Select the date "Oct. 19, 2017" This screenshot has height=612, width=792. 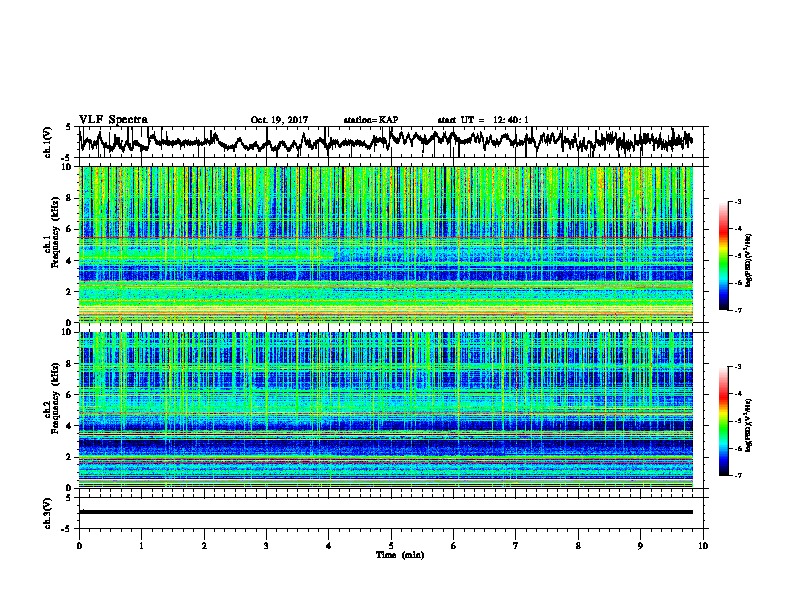click(x=279, y=120)
